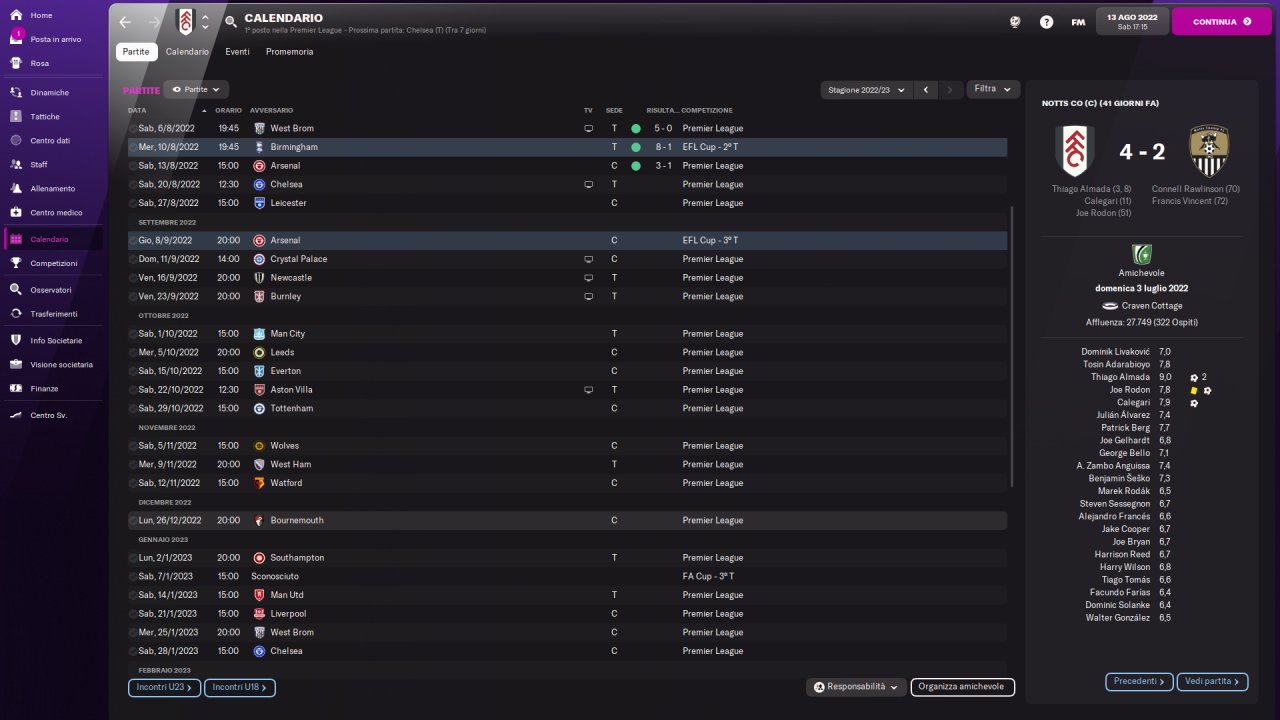1280x720 pixels.
Task: Open the Centro dati icon
Action: pos(16,140)
